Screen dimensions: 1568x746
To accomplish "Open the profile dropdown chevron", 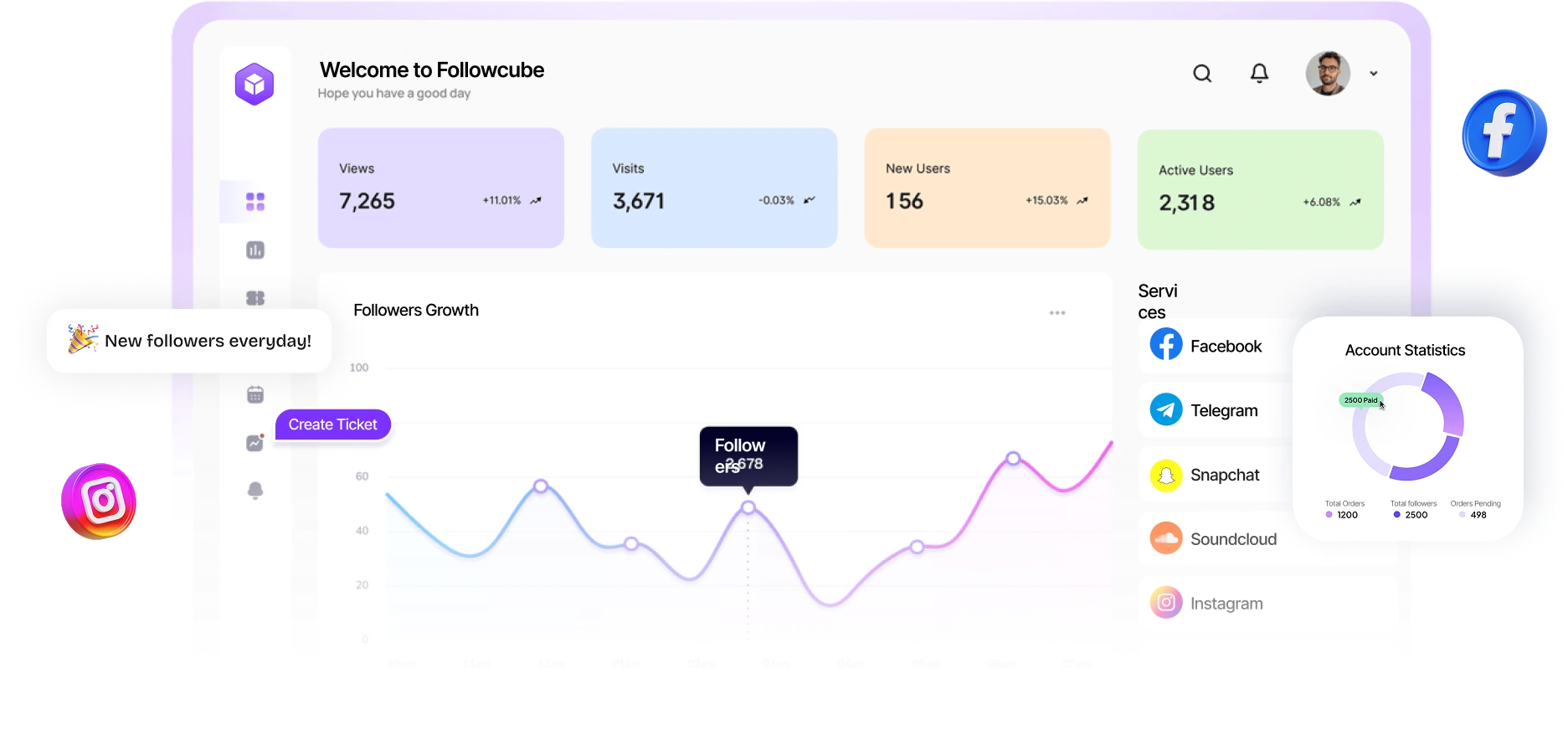I will coord(1374,74).
